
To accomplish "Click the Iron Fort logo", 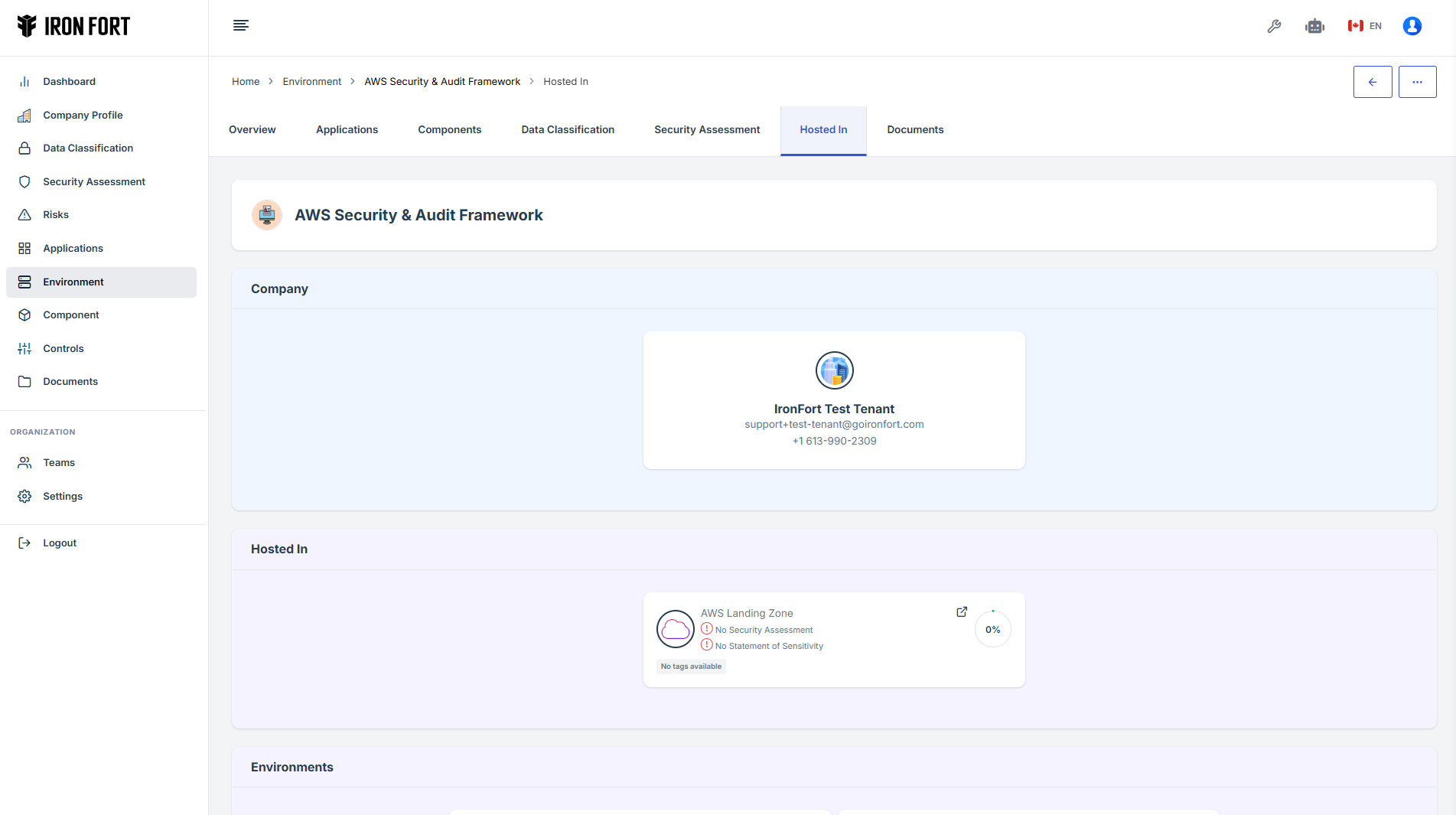I will click(73, 26).
